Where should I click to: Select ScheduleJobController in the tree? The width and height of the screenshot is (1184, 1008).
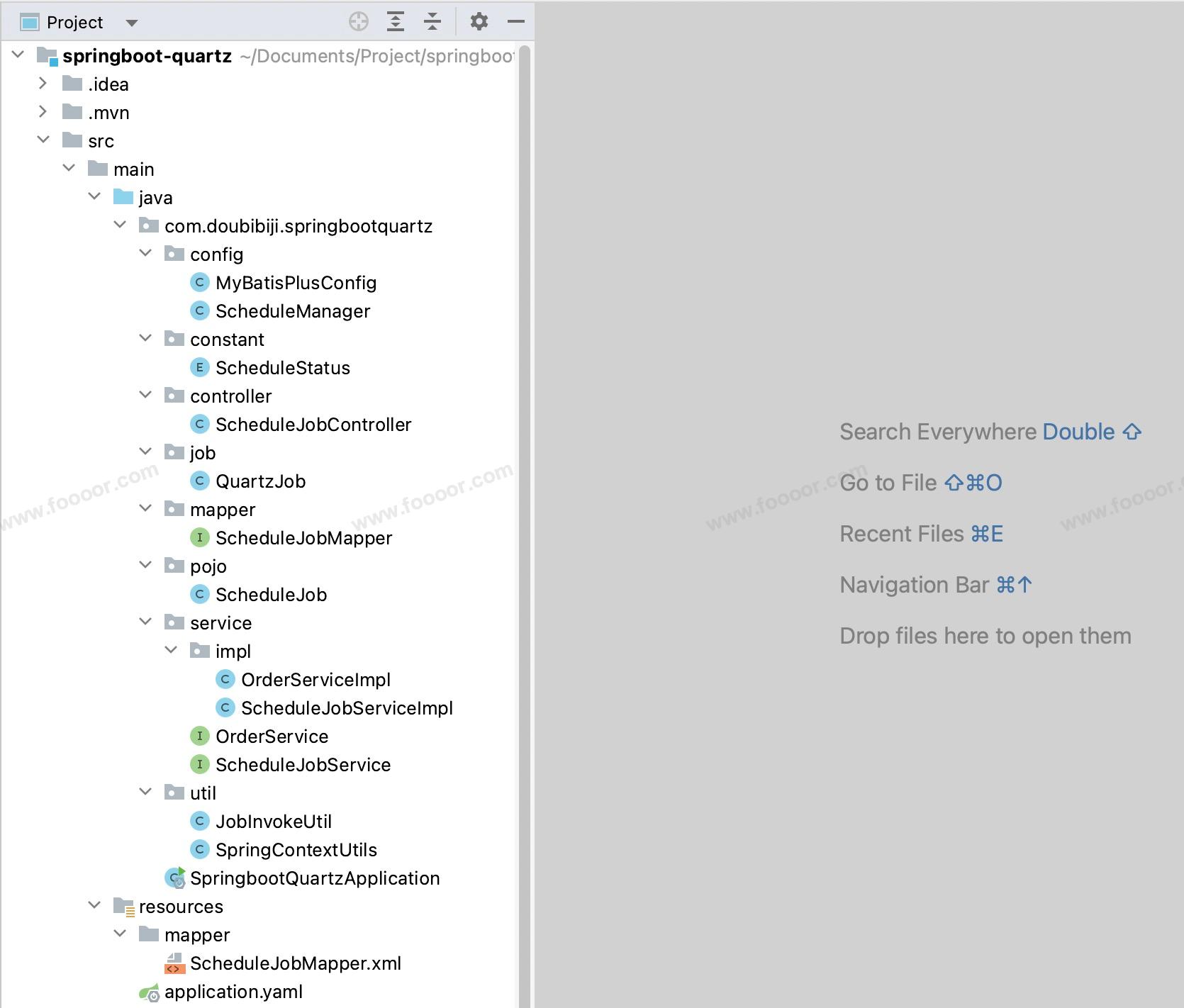(313, 424)
